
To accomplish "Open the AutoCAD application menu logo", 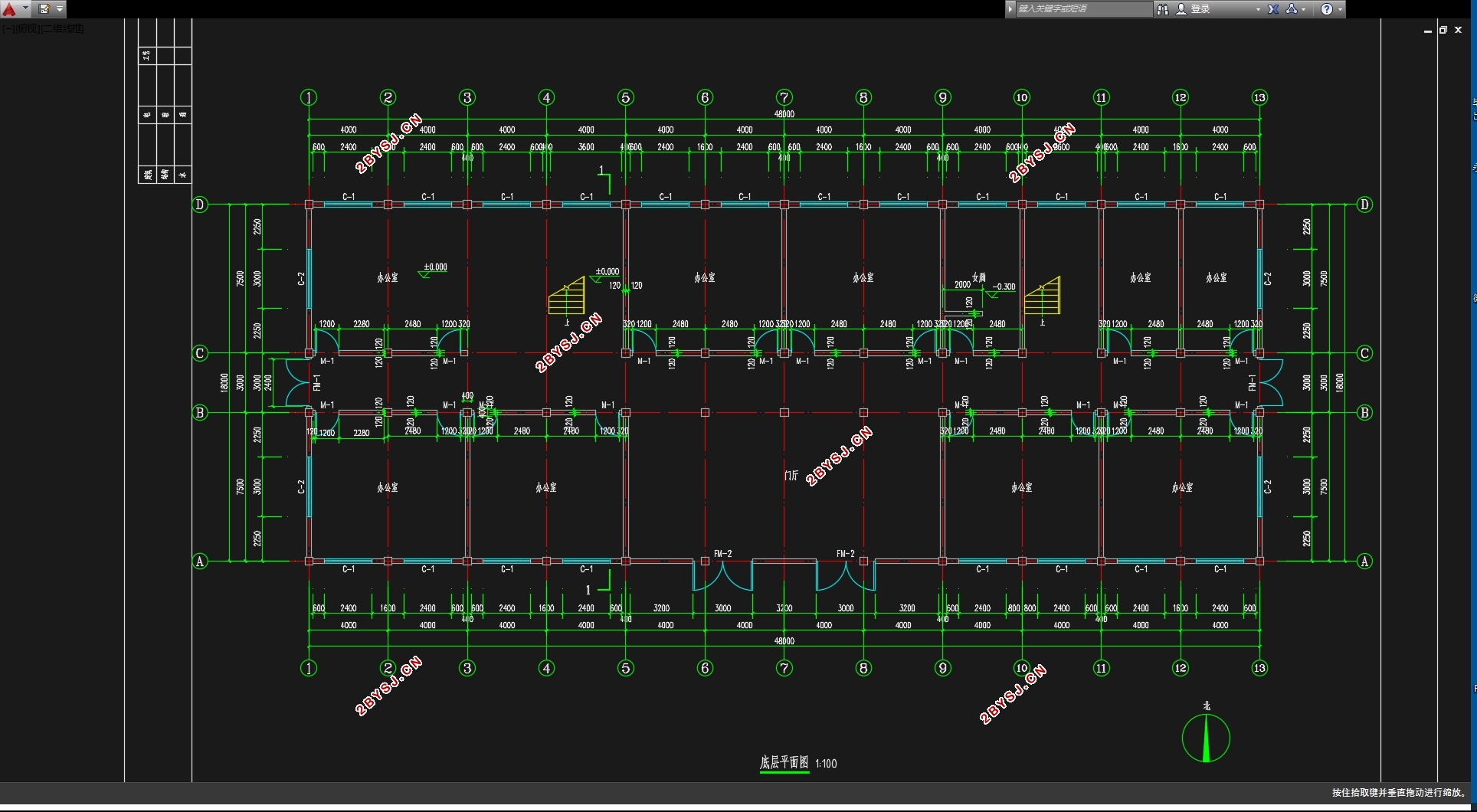I will [x=8, y=9].
